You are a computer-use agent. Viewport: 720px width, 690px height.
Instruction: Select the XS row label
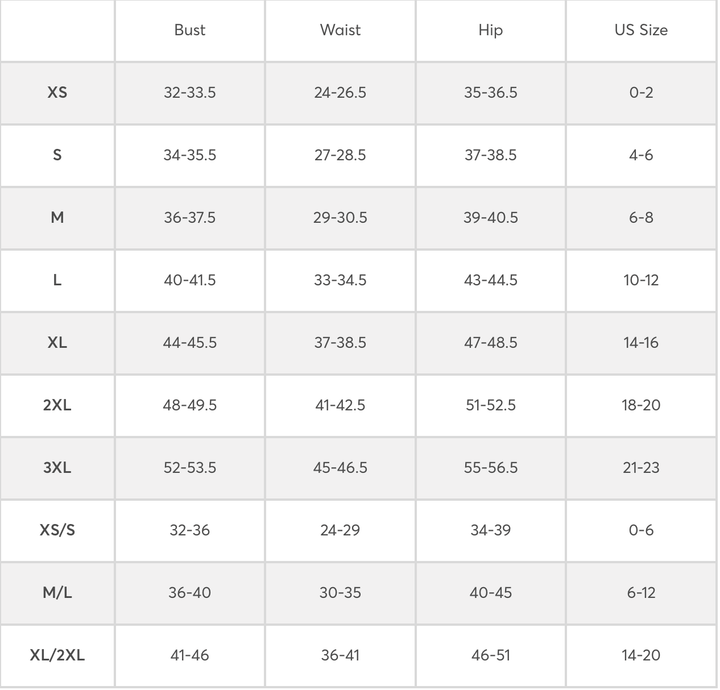(57, 92)
